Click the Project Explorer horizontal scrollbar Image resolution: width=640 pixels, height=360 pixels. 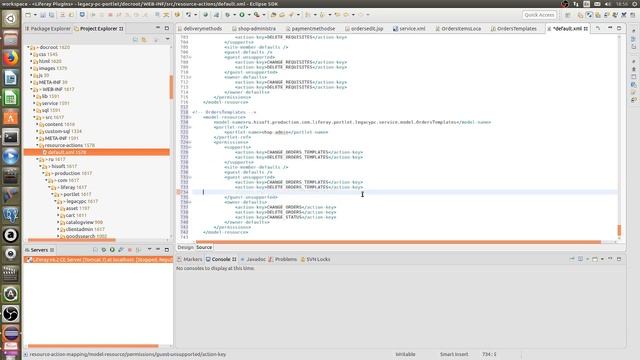pos(72,240)
